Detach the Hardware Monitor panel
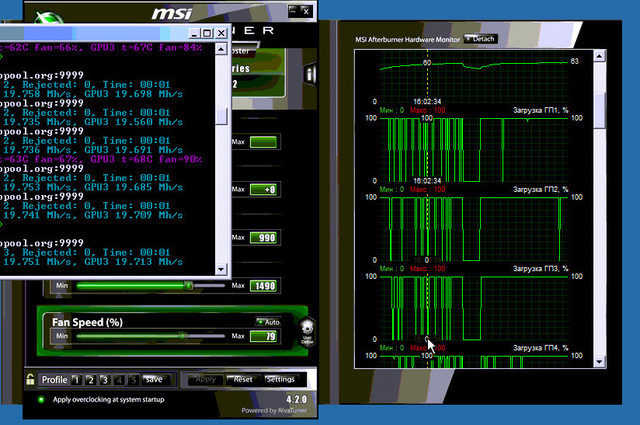The image size is (640, 425). [x=481, y=39]
